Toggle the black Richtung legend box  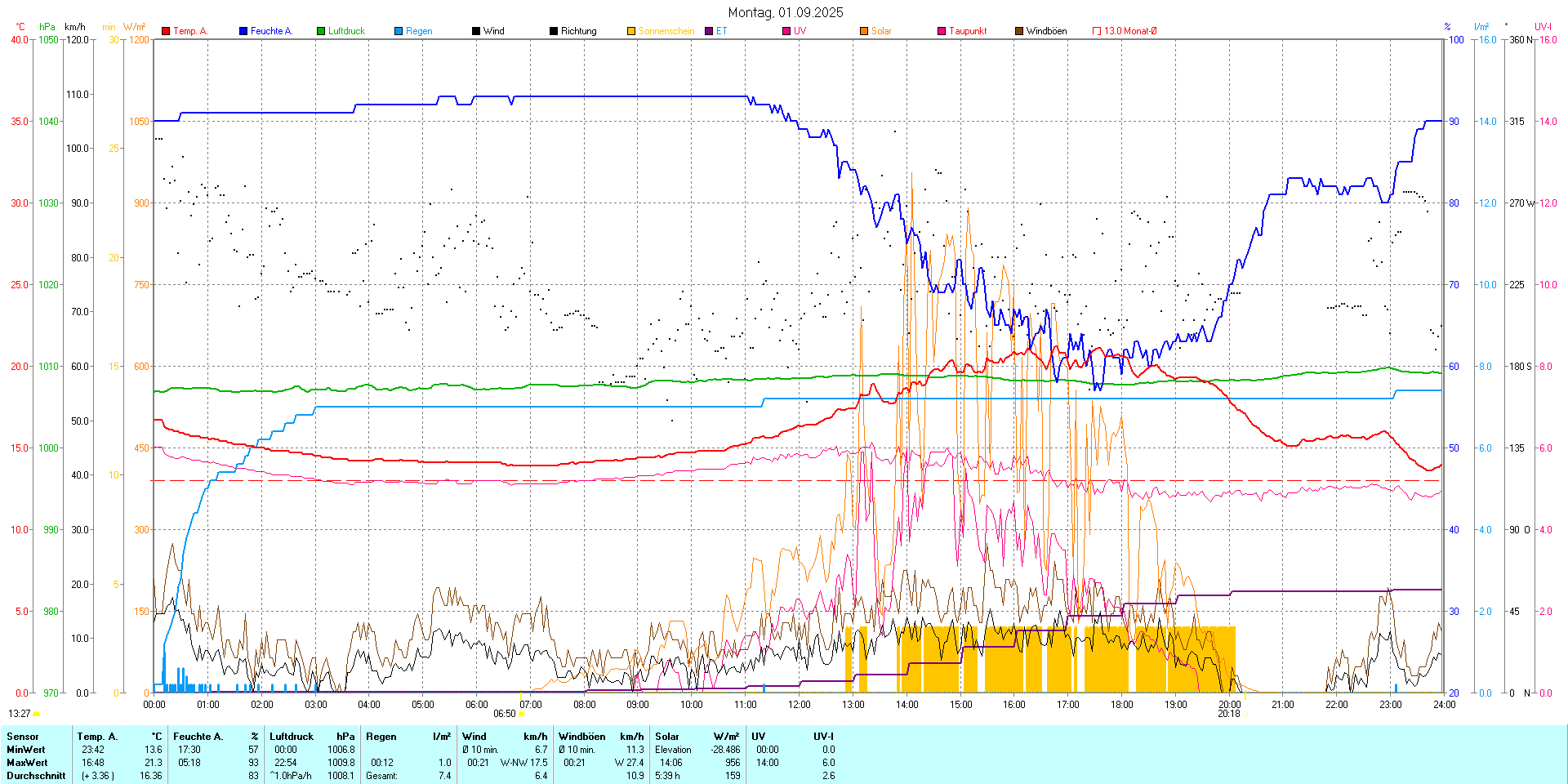pyautogui.click(x=554, y=31)
